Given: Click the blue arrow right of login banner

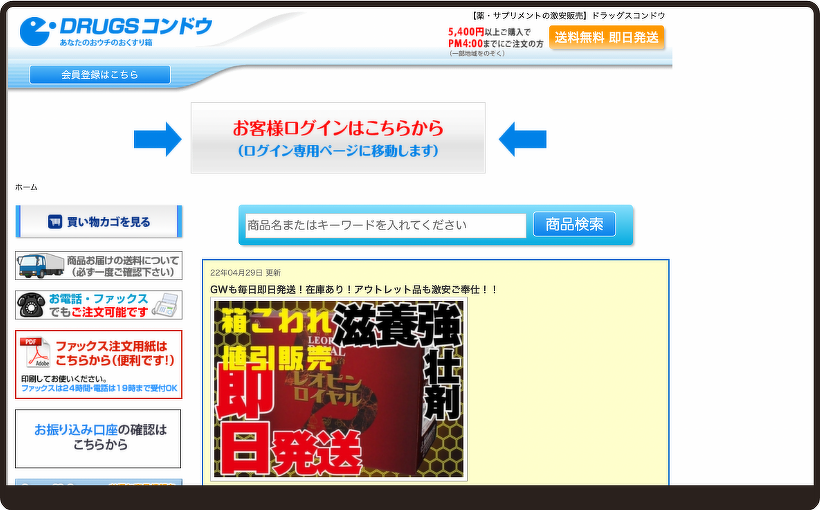Looking at the screenshot, I should tap(522, 138).
